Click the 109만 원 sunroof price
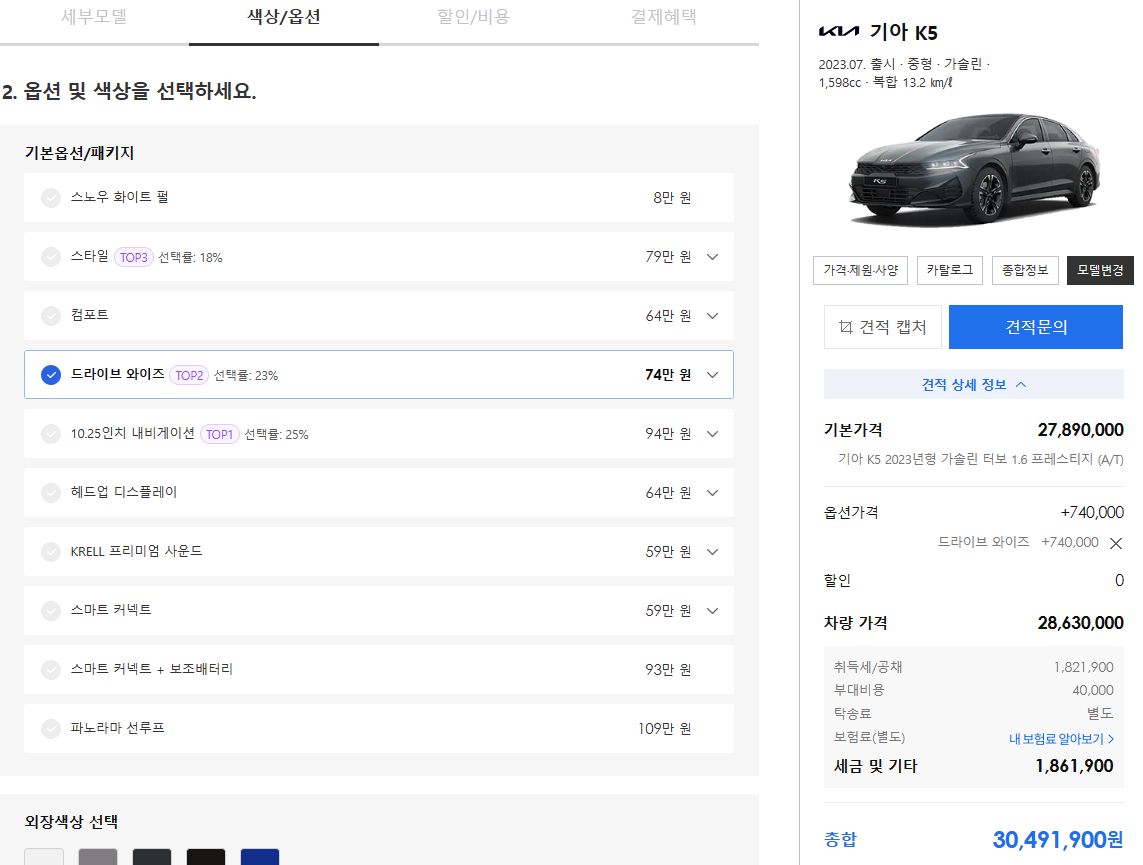The image size is (1143, 865). tap(664, 729)
